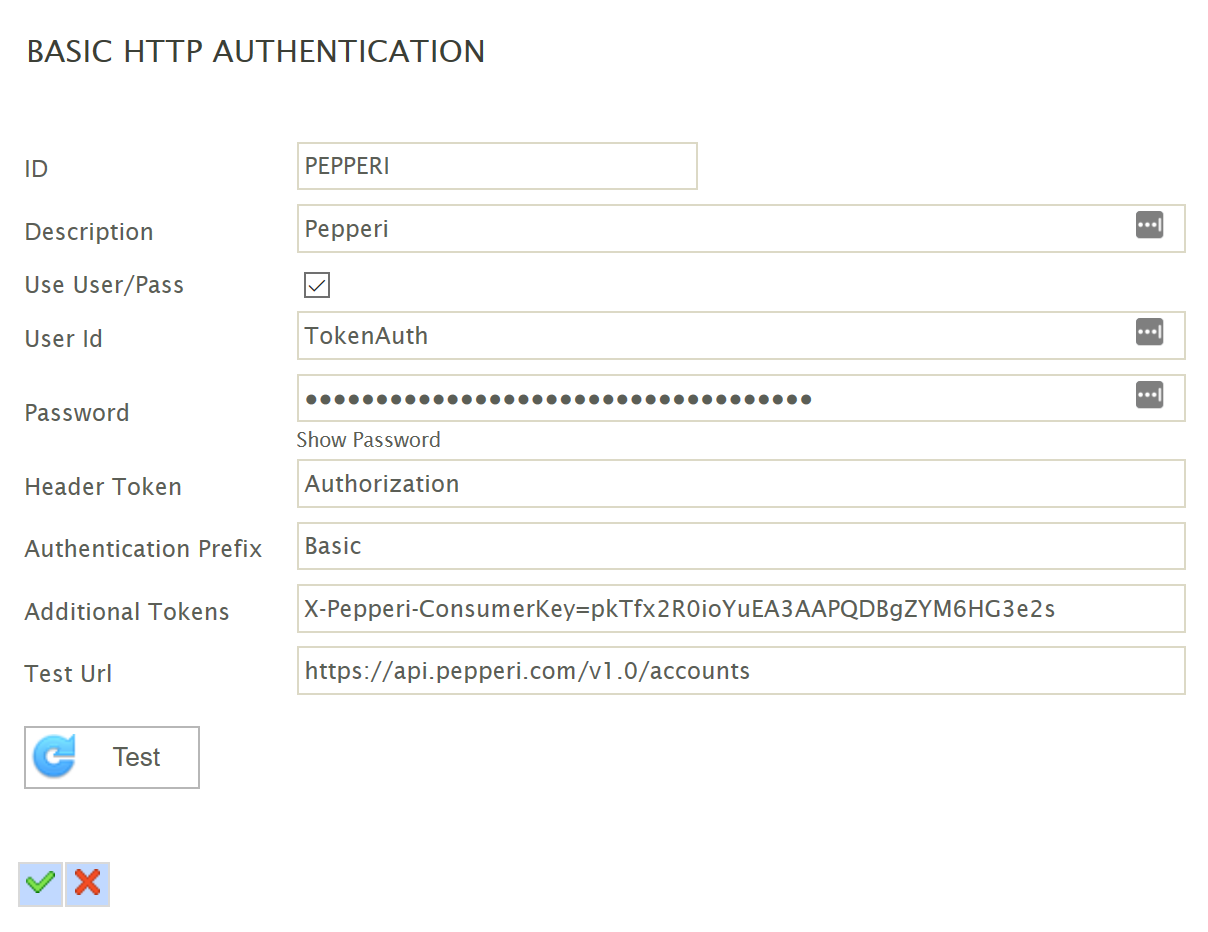Focus the Header Token input
Screen dimensions: 1208x932
click(x=740, y=484)
